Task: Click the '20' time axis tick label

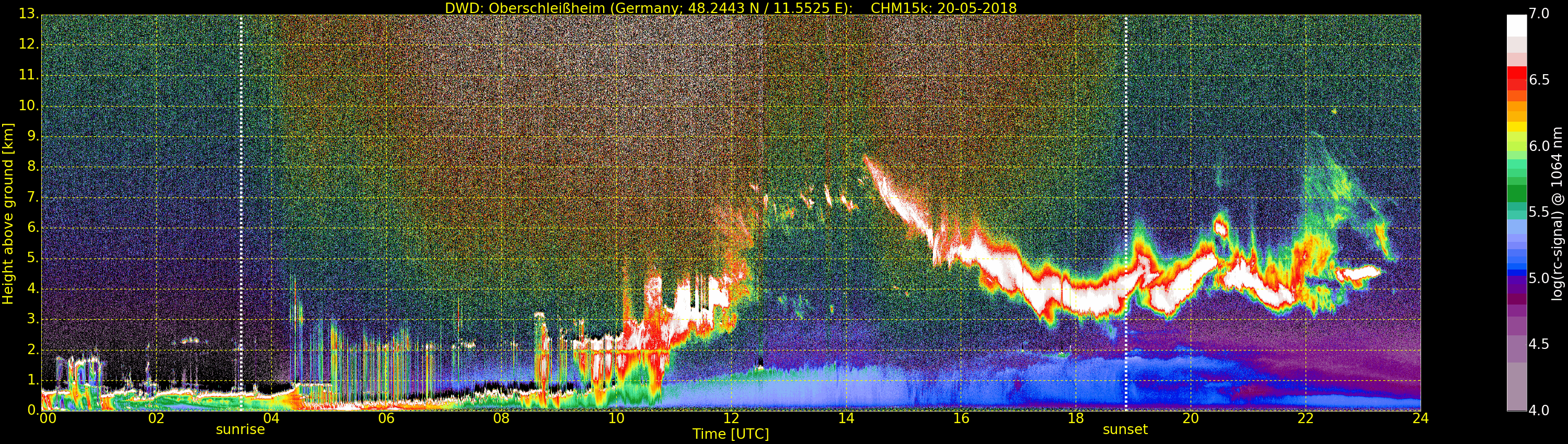Action: [1191, 418]
